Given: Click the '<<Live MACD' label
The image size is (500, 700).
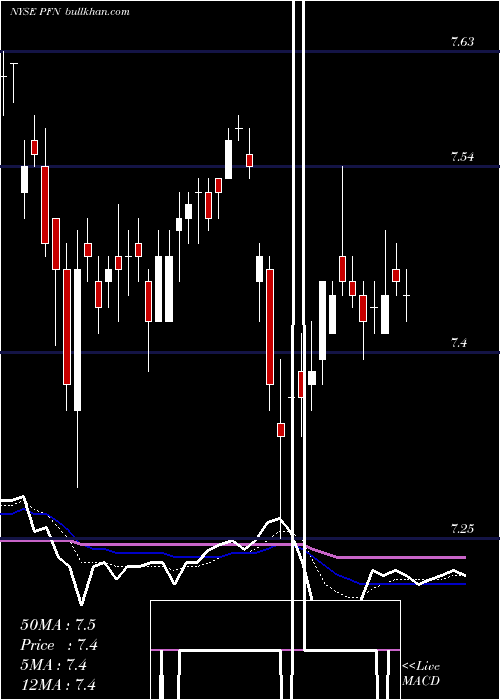Looking at the screenshot, I should pos(421,674).
